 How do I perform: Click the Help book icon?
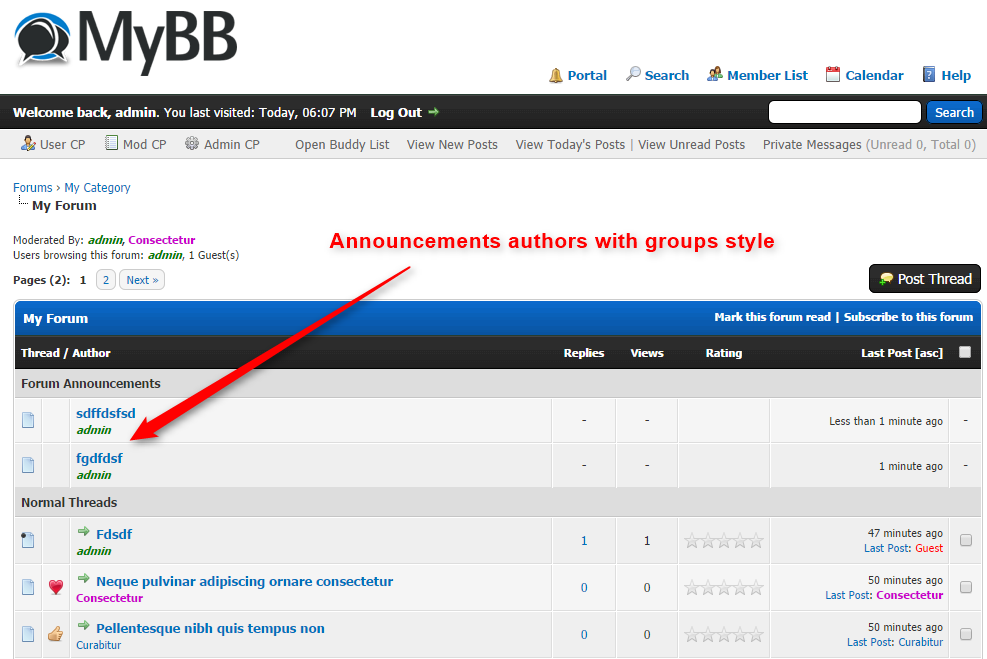point(929,75)
